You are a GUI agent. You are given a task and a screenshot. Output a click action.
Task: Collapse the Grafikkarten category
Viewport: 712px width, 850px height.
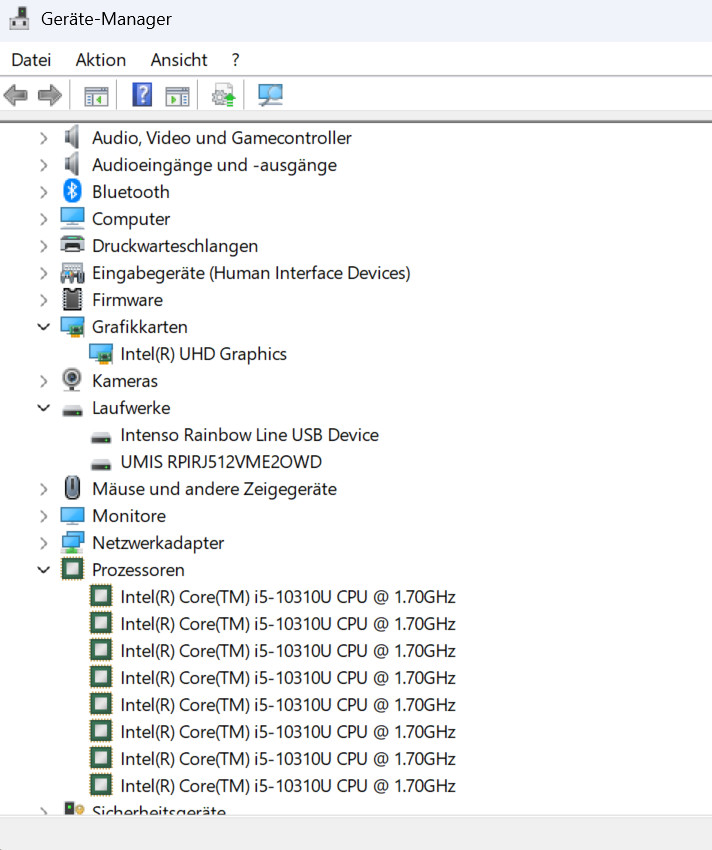(43, 327)
